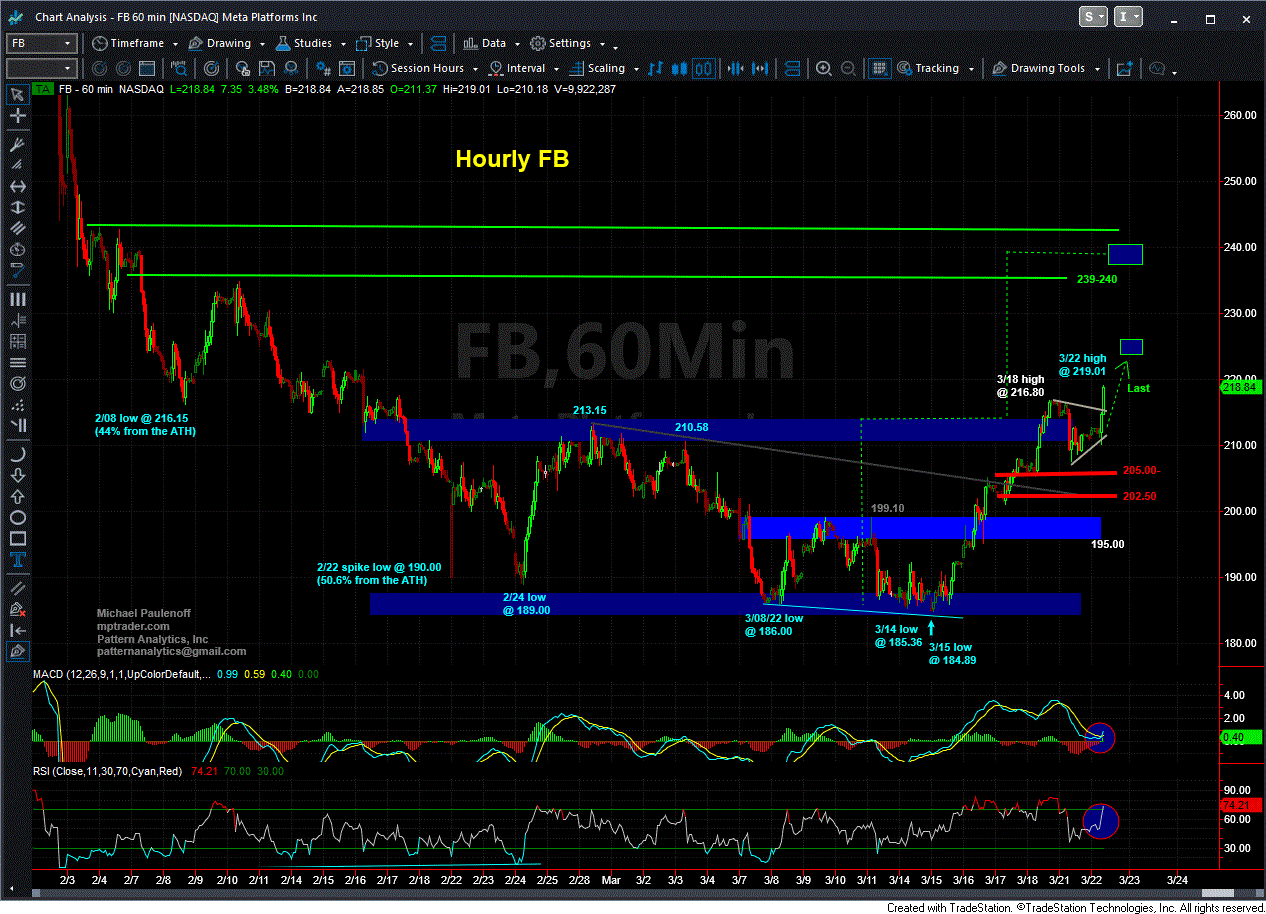Viewport: 1266px width, 914px height.
Task: Click the Drawing Tools button
Action: click(x=1040, y=68)
